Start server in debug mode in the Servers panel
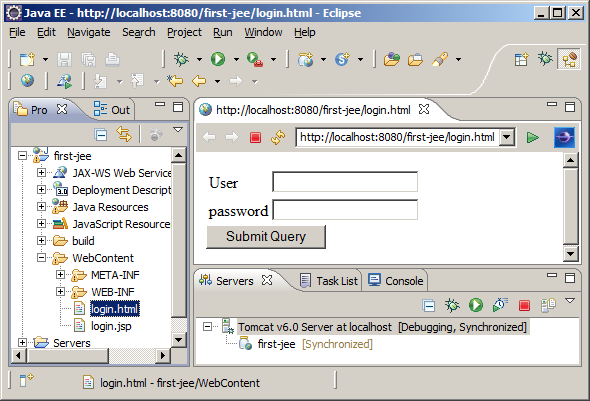 click(452, 305)
